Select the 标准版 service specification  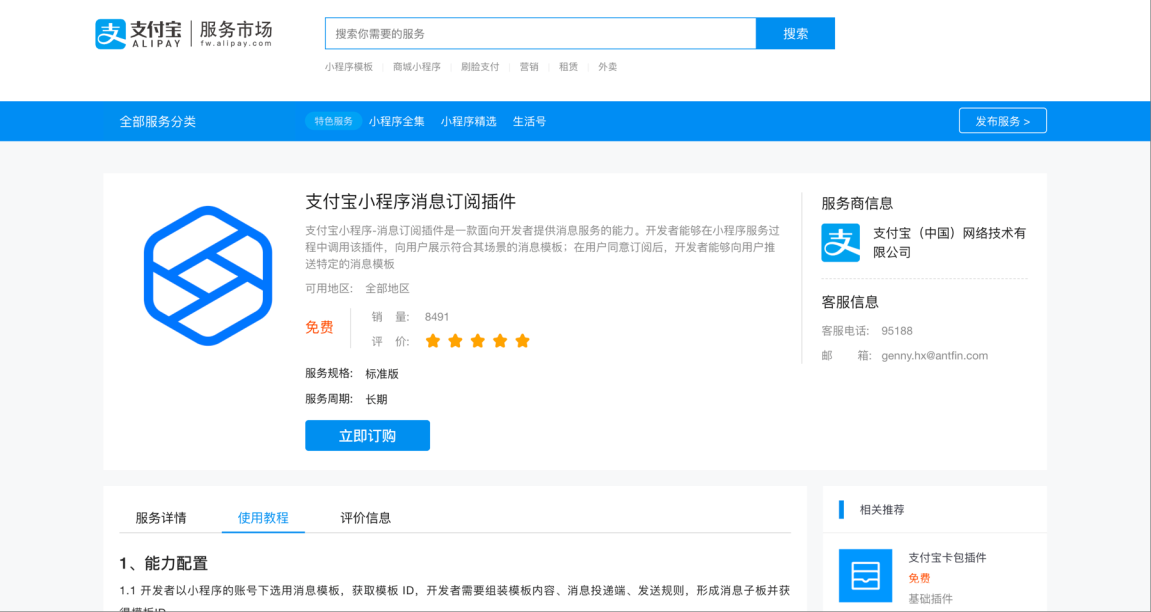(382, 374)
